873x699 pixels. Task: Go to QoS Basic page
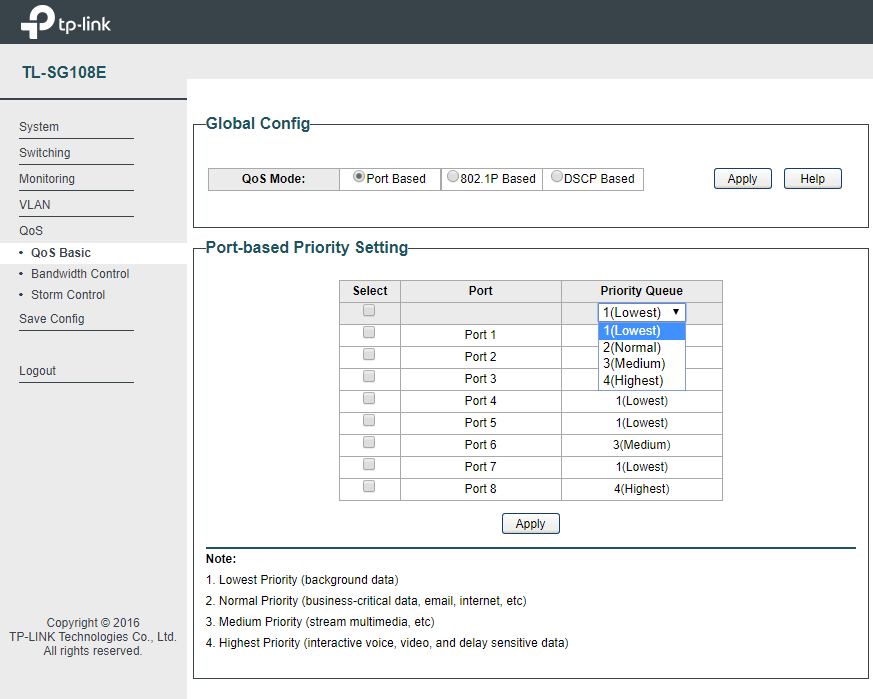pyautogui.click(x=61, y=253)
